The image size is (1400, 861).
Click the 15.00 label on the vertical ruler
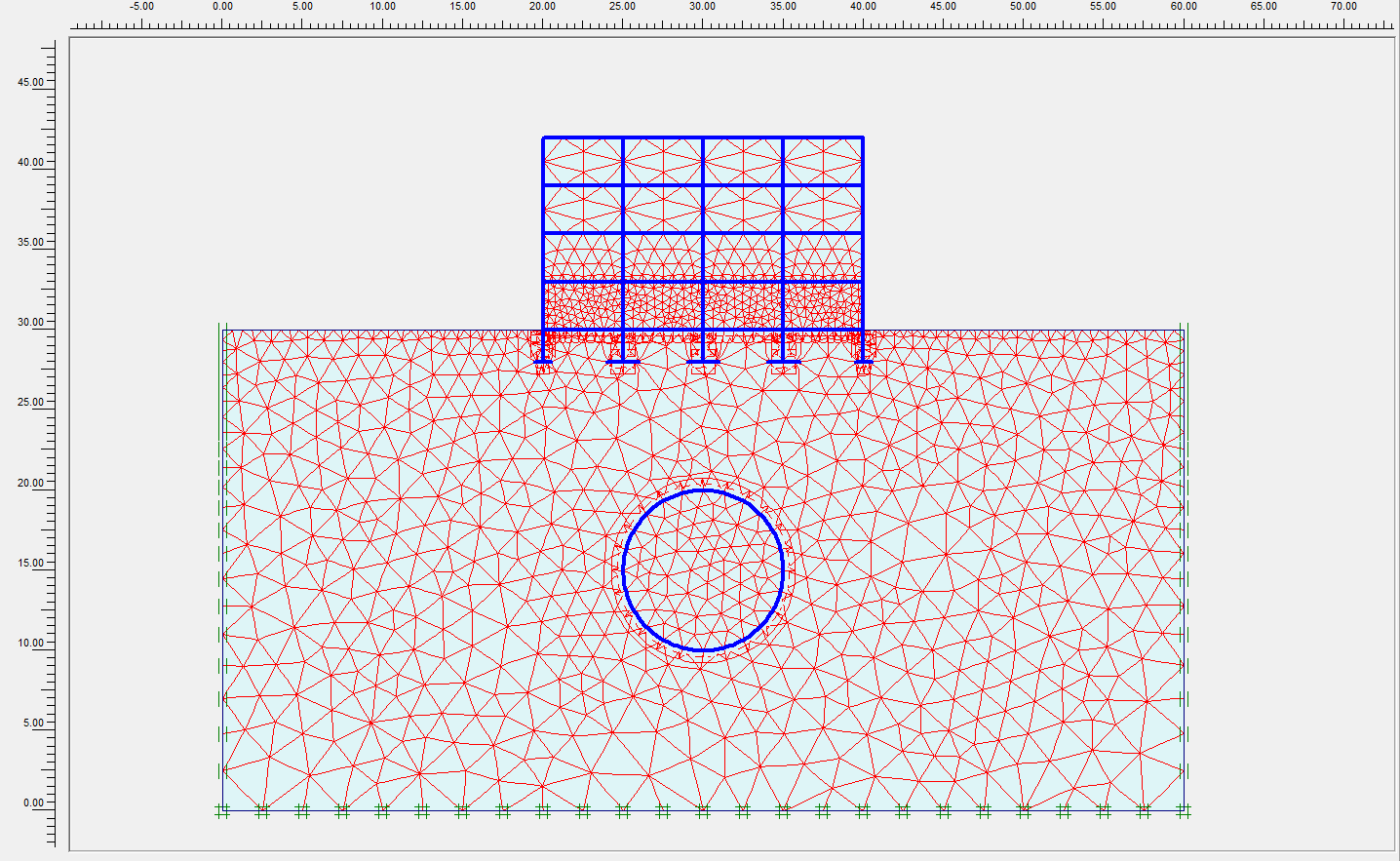pyautogui.click(x=30, y=563)
